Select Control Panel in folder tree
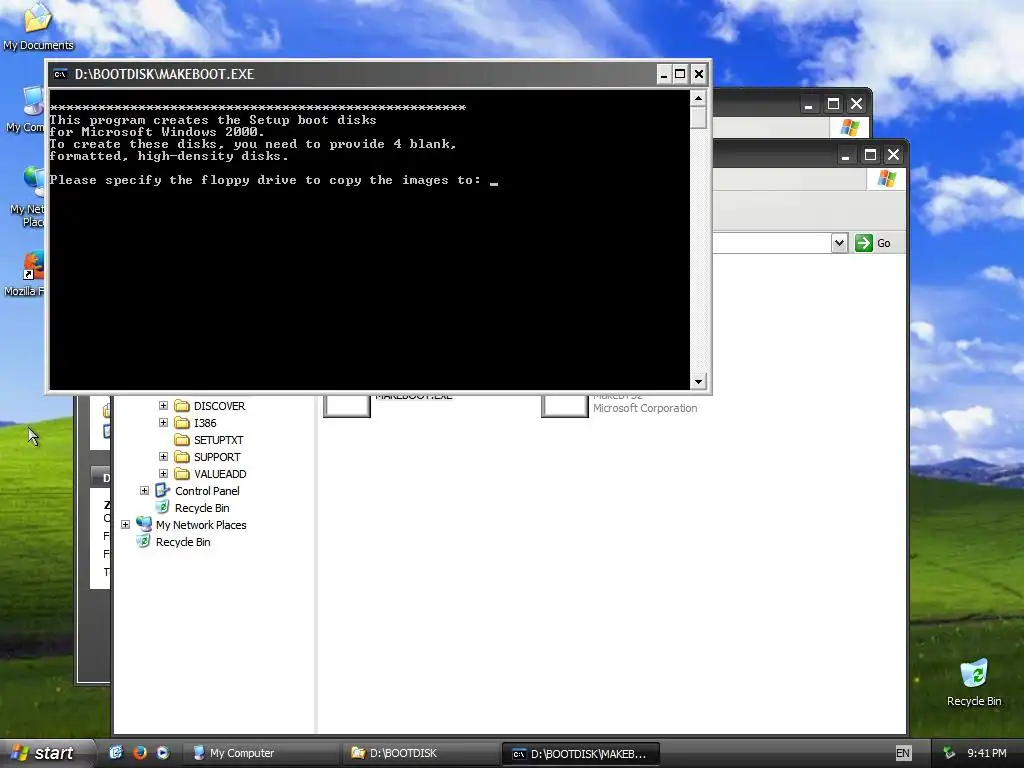The image size is (1024, 768). (198, 491)
